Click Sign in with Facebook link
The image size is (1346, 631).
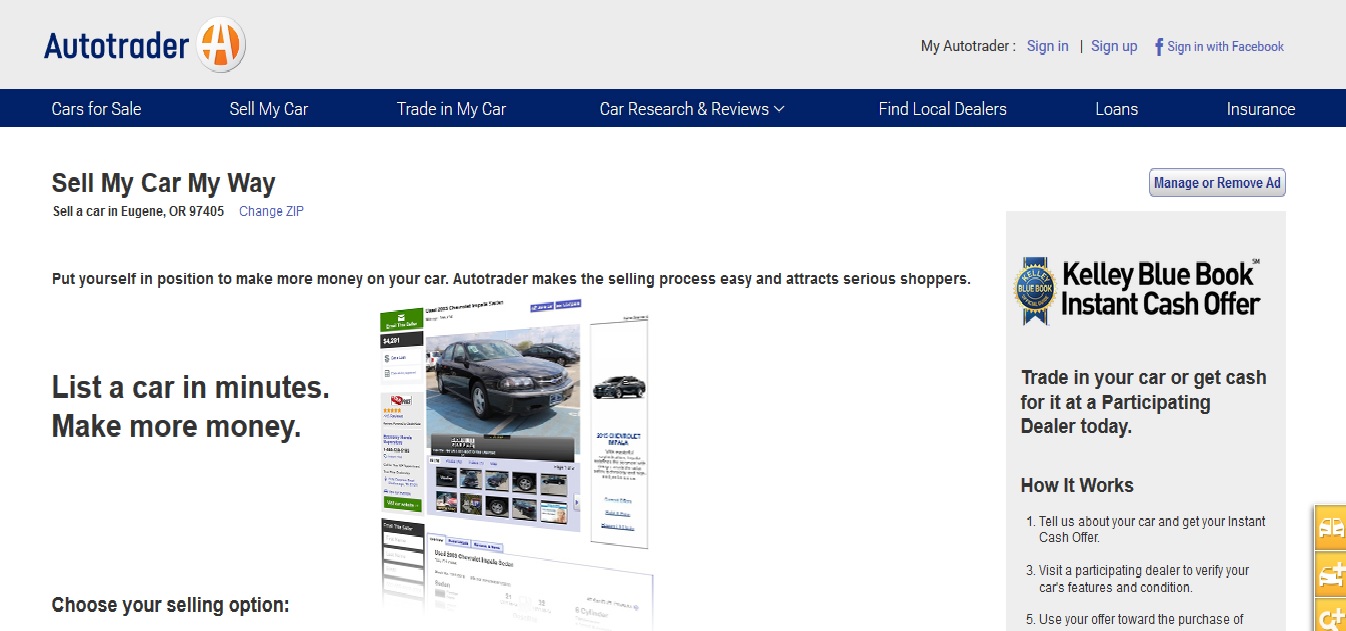(x=1225, y=46)
